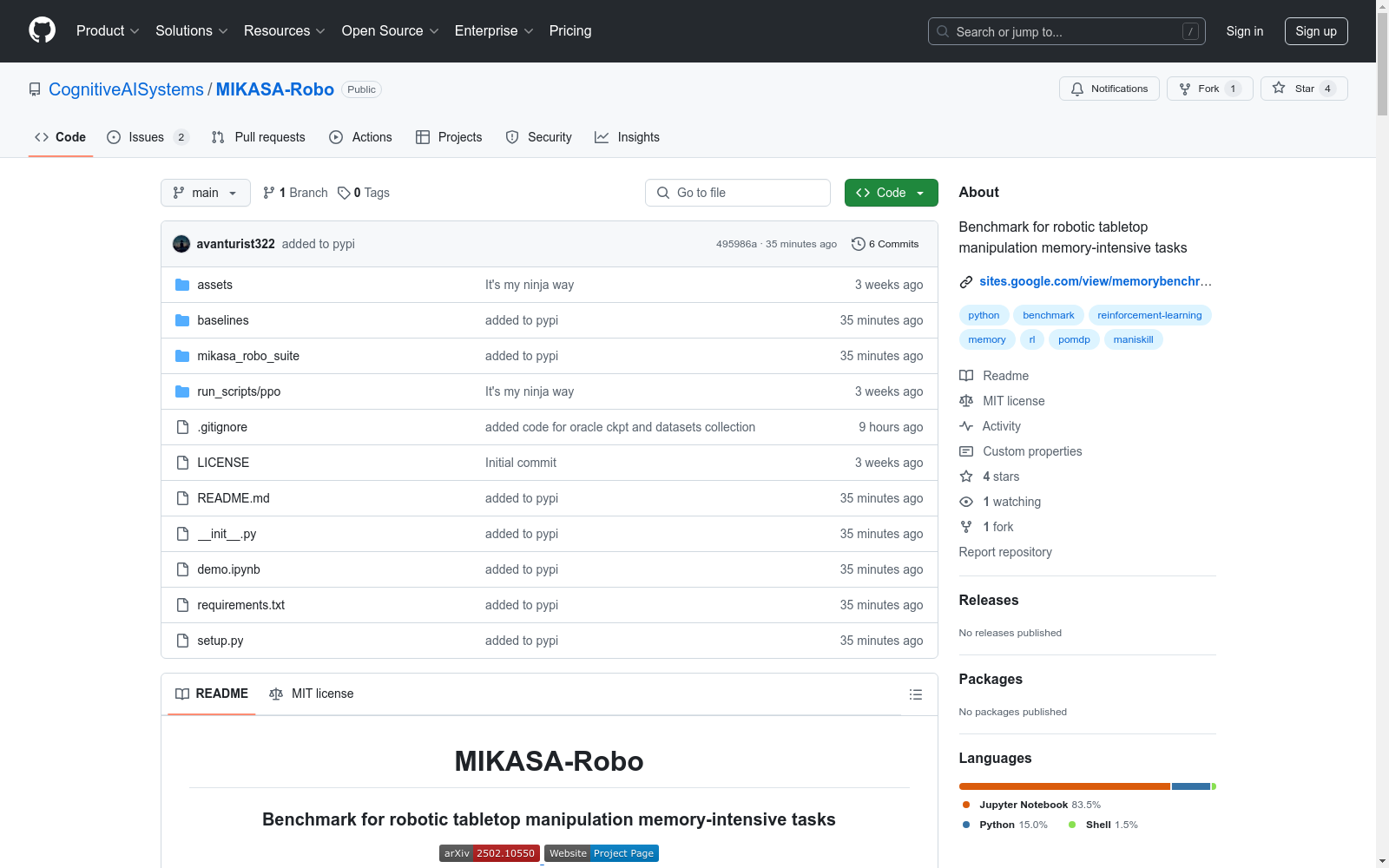This screenshot has height=868, width=1389.
Task: Click the LICENSE file icon
Action: [182, 463]
